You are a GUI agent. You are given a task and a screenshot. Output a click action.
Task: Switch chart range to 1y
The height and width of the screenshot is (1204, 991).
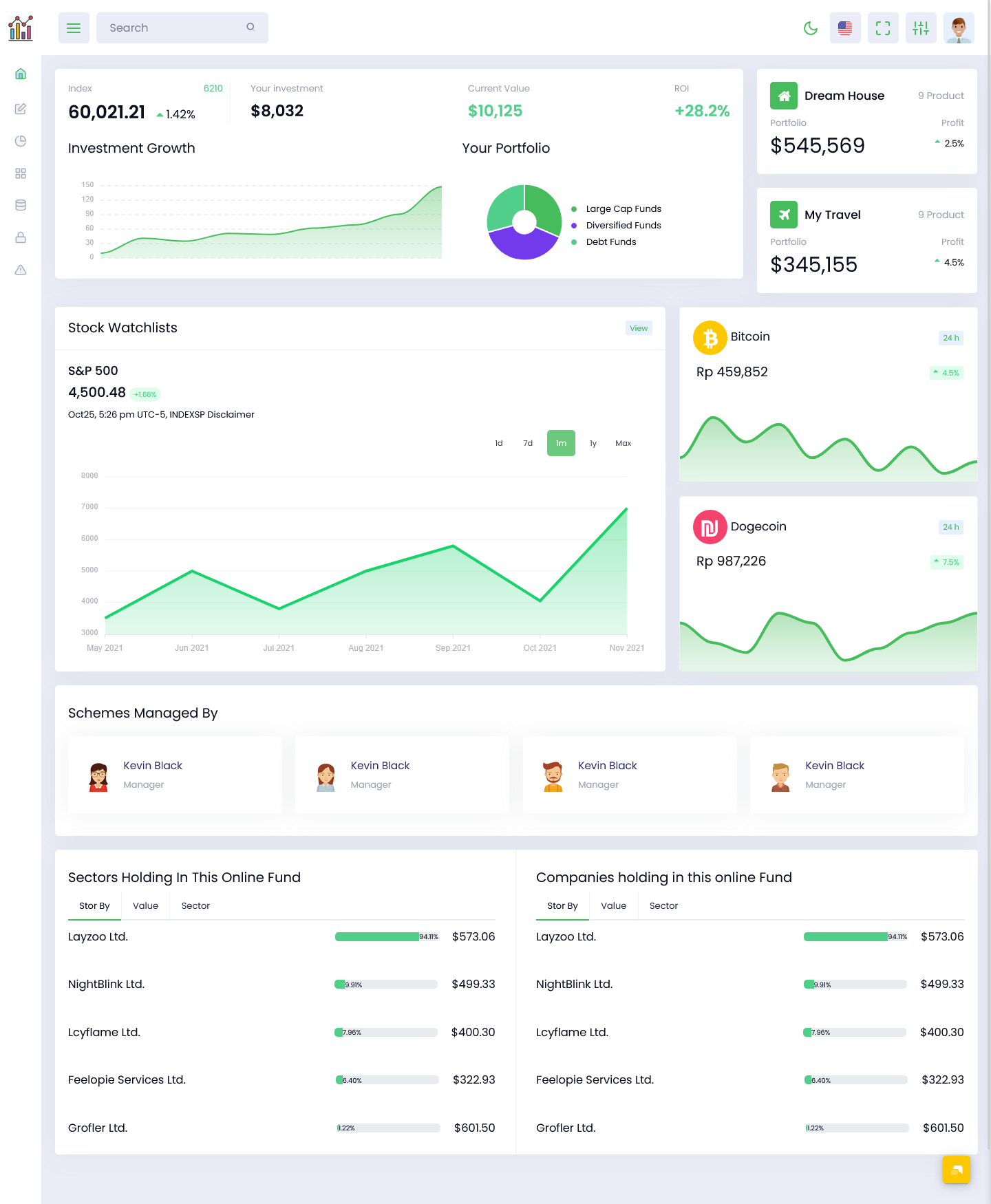coord(593,443)
